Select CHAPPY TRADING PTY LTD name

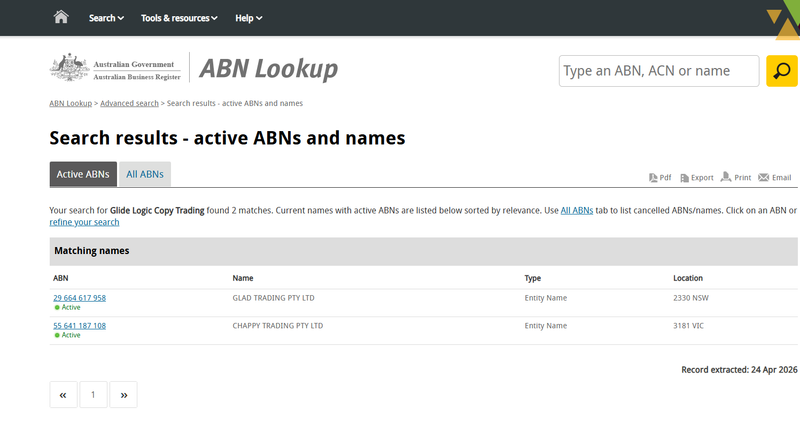click(x=278, y=325)
